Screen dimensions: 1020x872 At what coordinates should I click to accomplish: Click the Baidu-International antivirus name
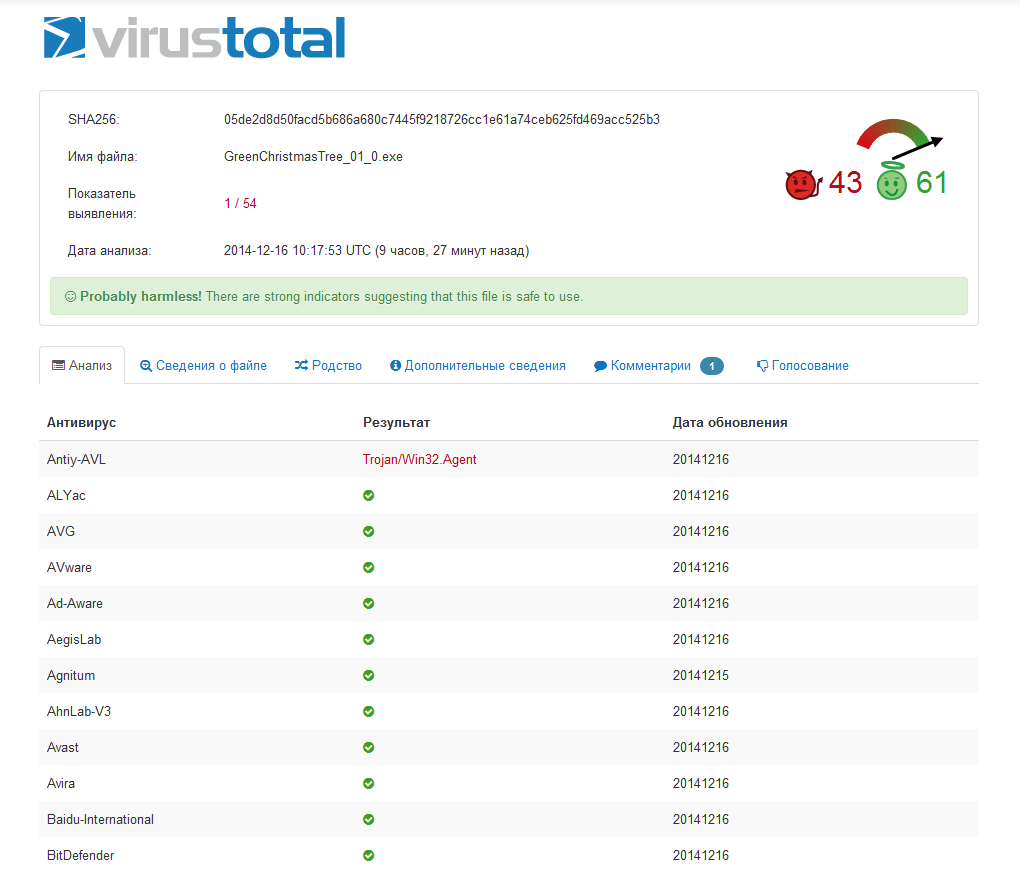100,820
